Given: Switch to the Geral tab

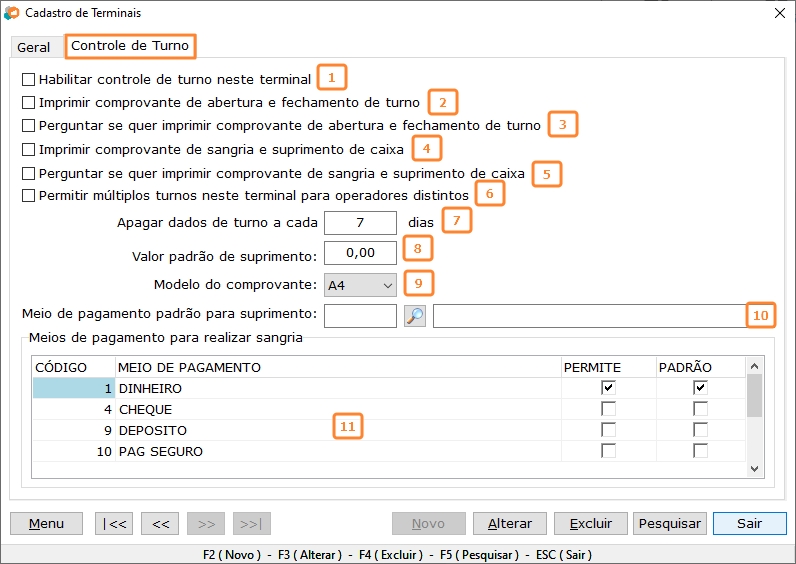Looking at the screenshot, I should click(x=34, y=47).
